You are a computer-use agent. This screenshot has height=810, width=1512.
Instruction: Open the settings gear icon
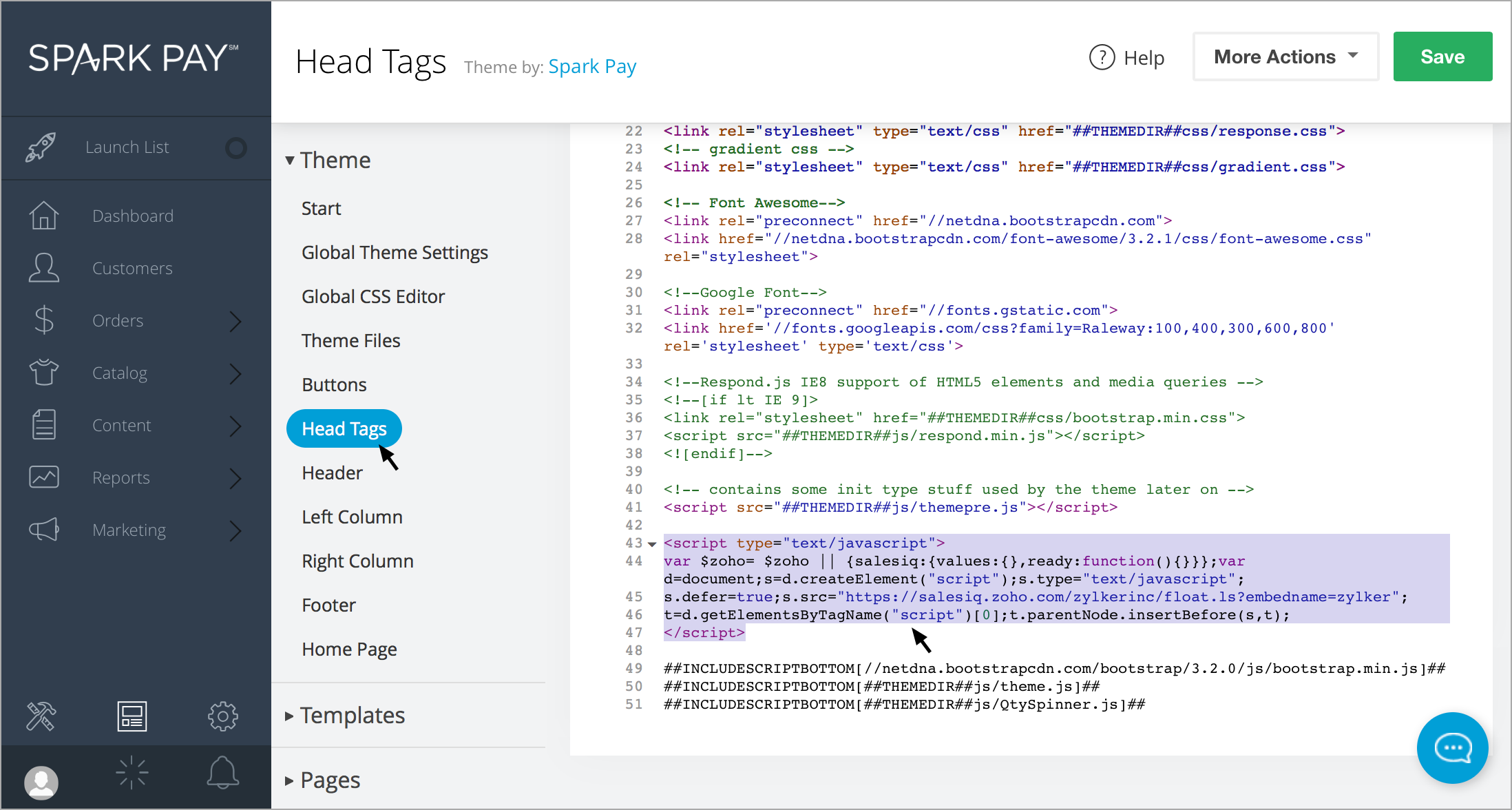[x=222, y=716]
